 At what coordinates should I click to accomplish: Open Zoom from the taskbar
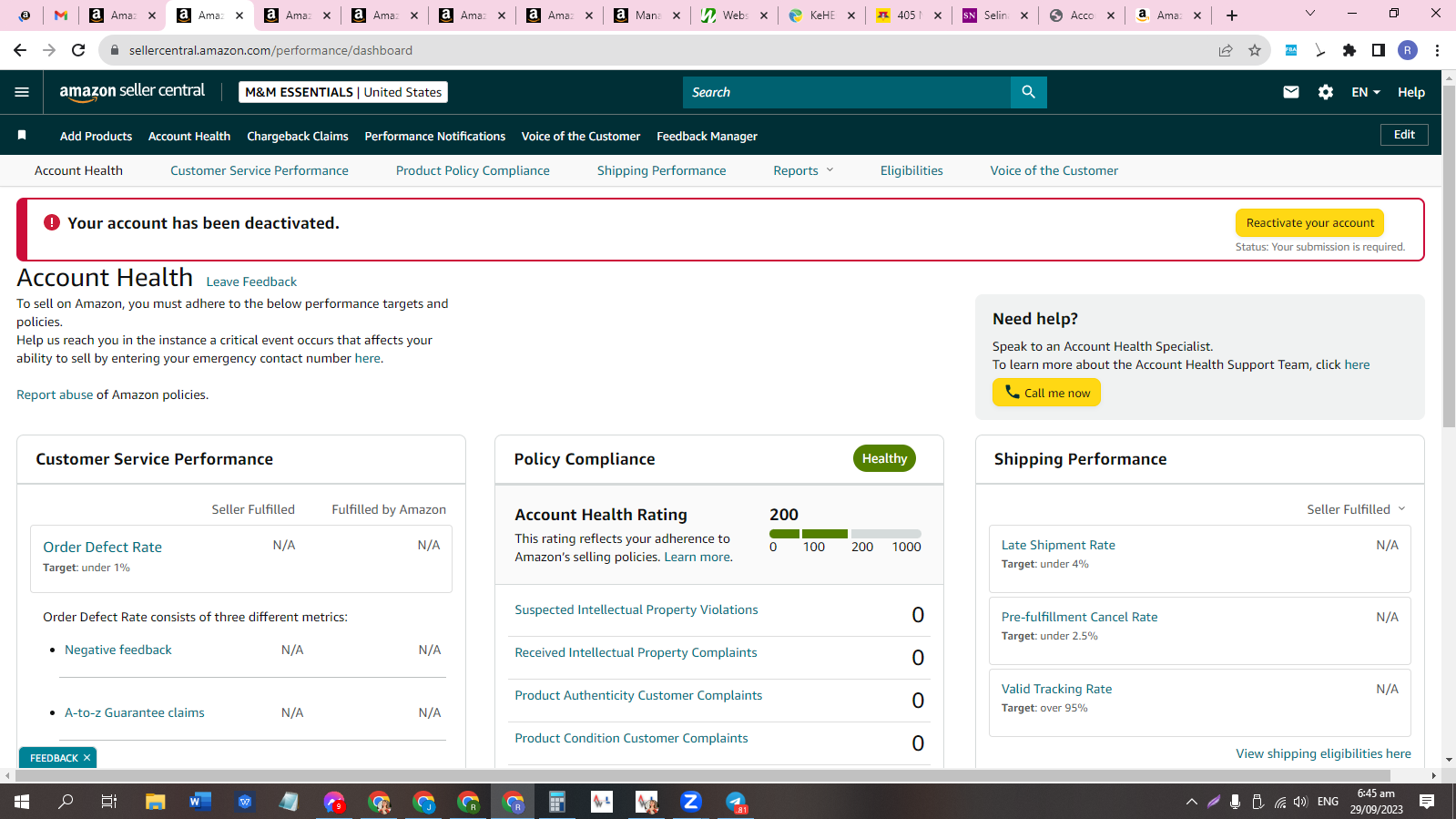pyautogui.click(x=691, y=802)
